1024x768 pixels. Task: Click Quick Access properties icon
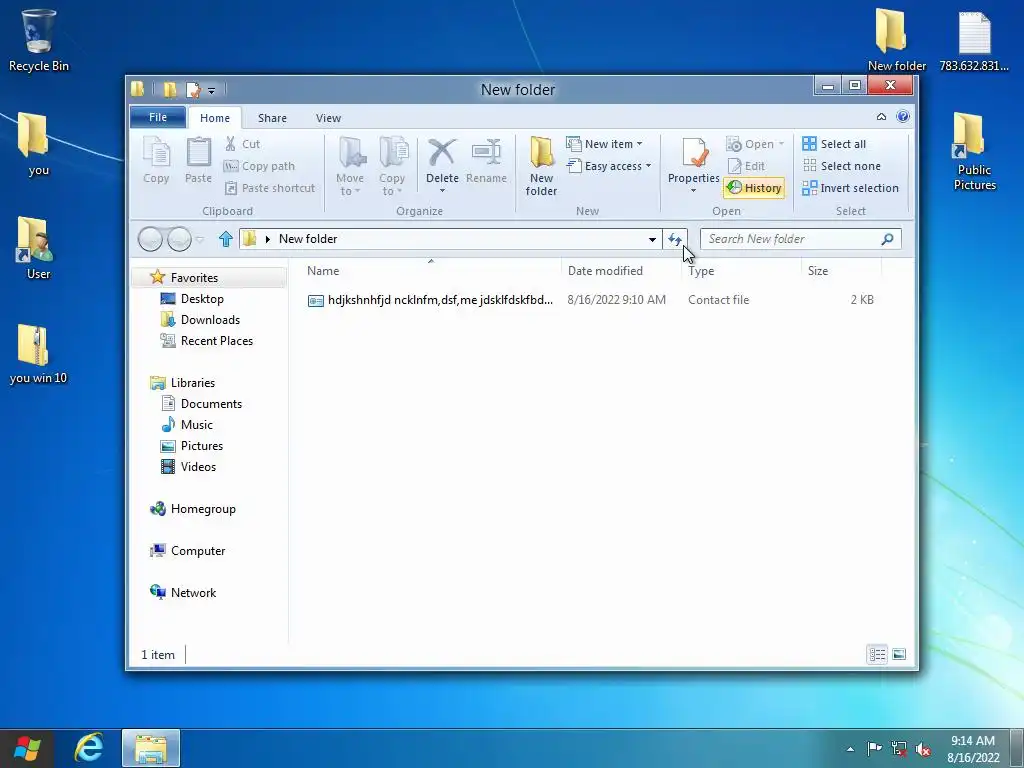pos(193,89)
